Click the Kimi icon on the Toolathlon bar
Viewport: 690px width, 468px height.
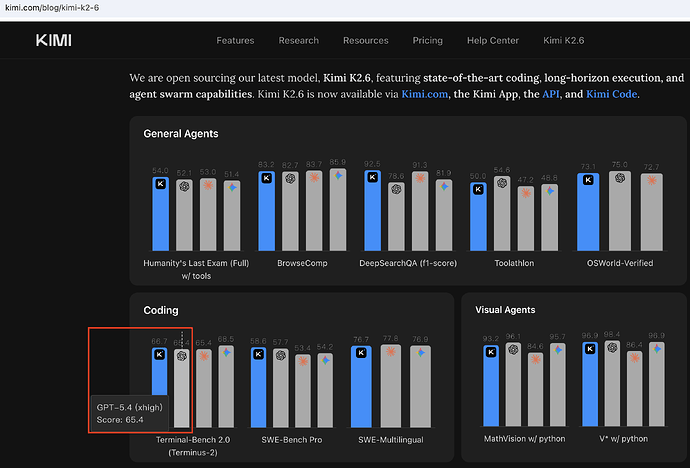pos(478,190)
